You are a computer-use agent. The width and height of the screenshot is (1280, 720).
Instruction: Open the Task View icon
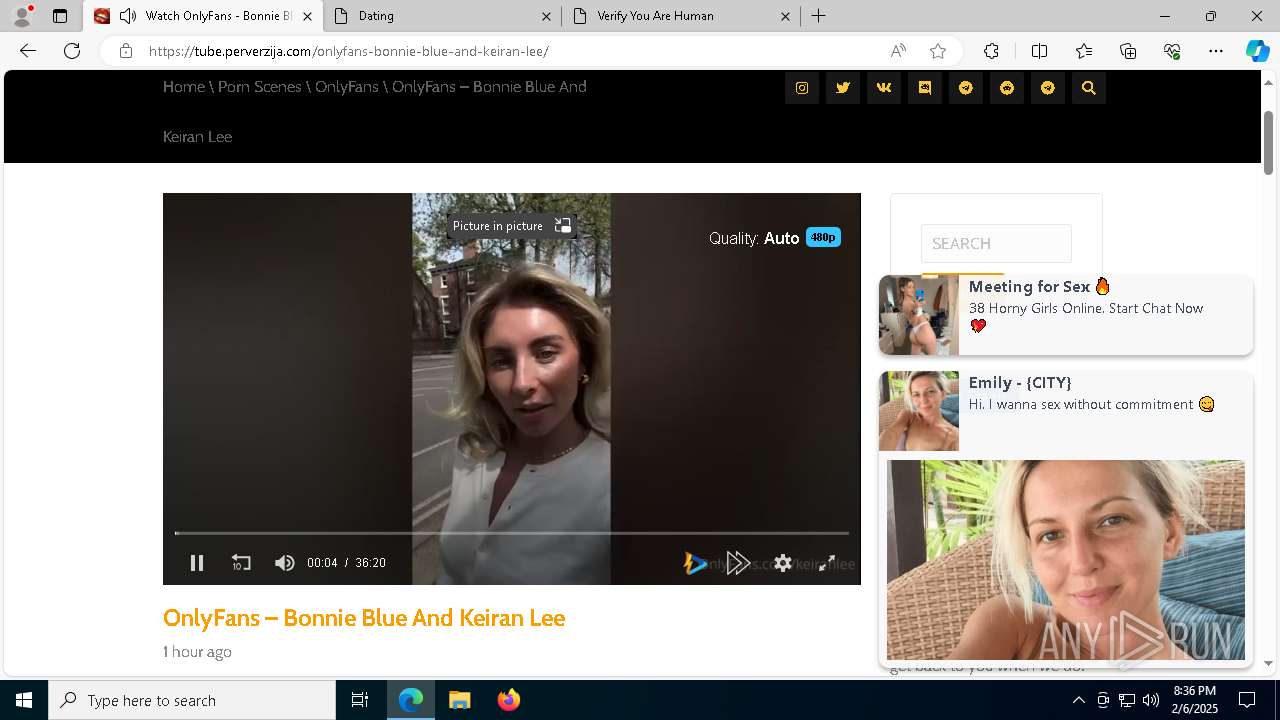360,700
